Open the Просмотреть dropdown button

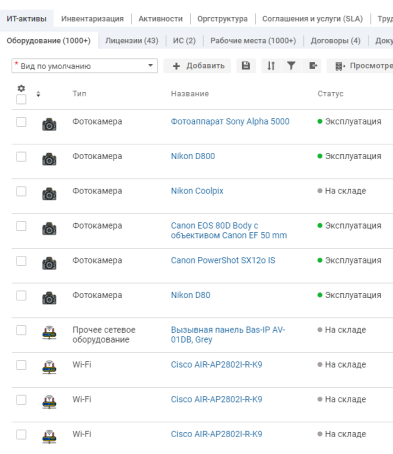360,66
